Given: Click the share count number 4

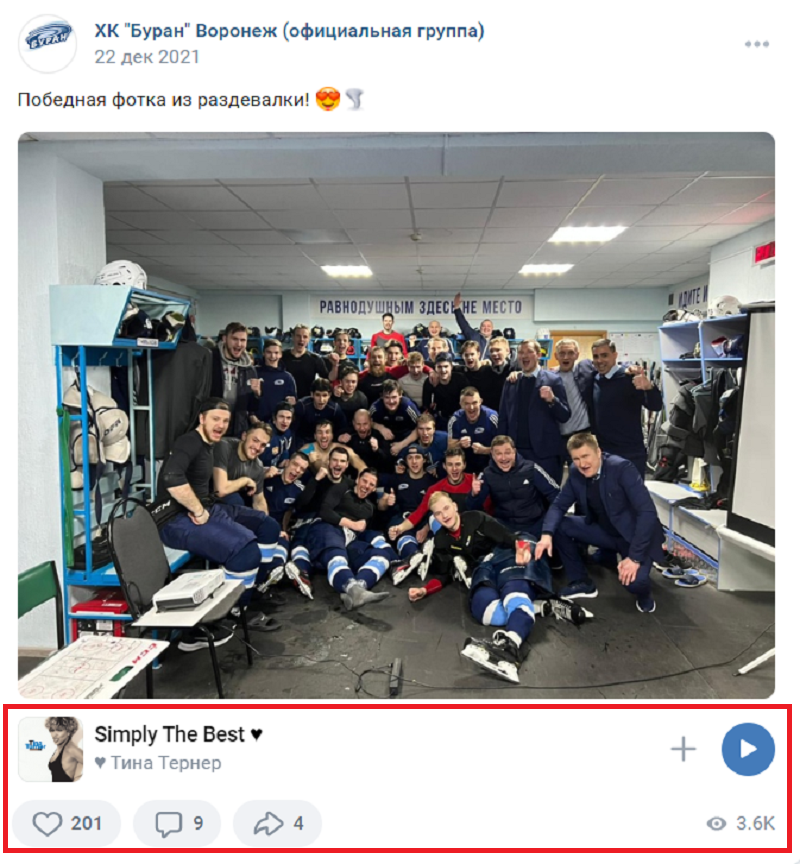Looking at the screenshot, I should pyautogui.click(x=298, y=824).
